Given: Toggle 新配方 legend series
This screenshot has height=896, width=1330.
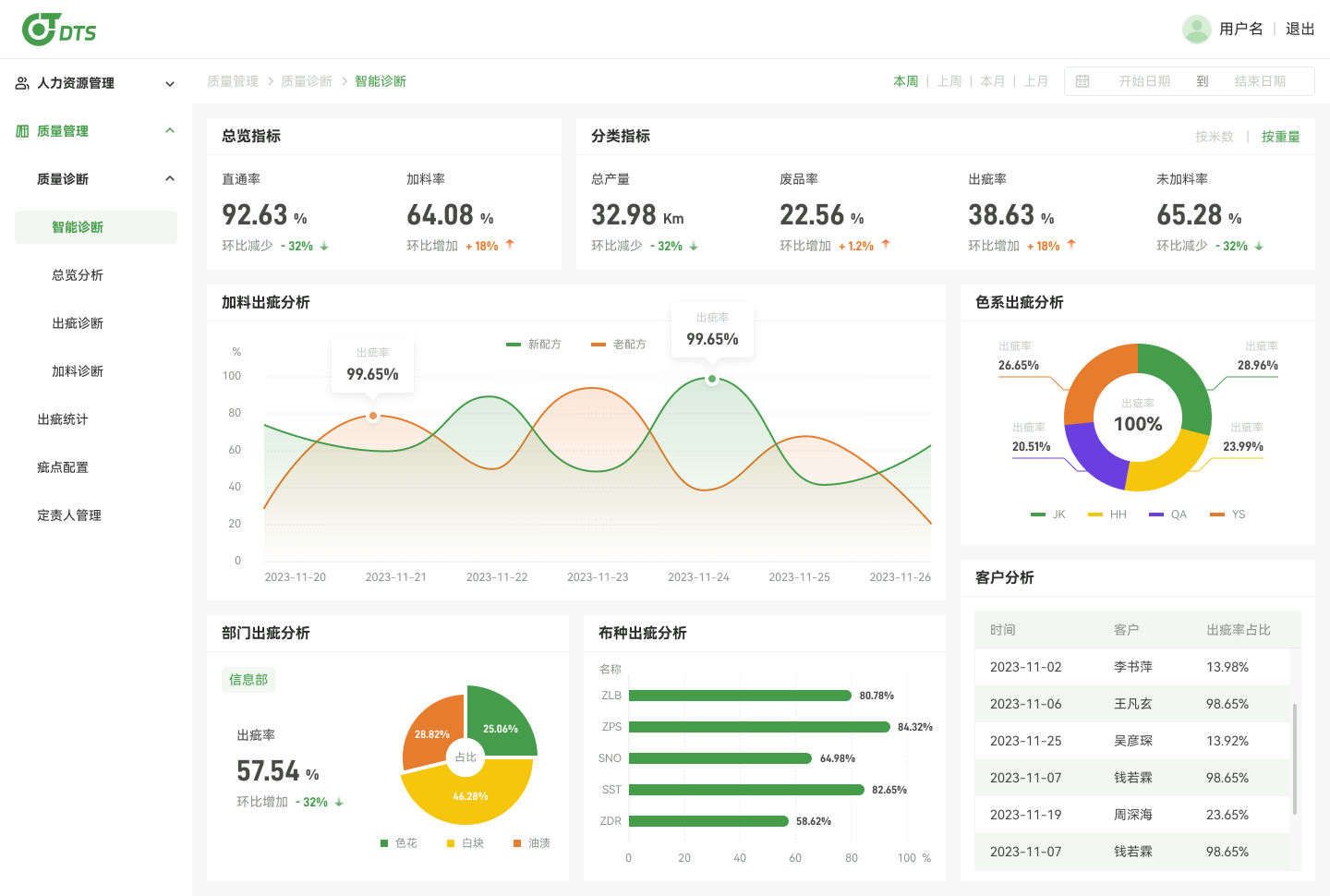Looking at the screenshot, I should coord(534,345).
